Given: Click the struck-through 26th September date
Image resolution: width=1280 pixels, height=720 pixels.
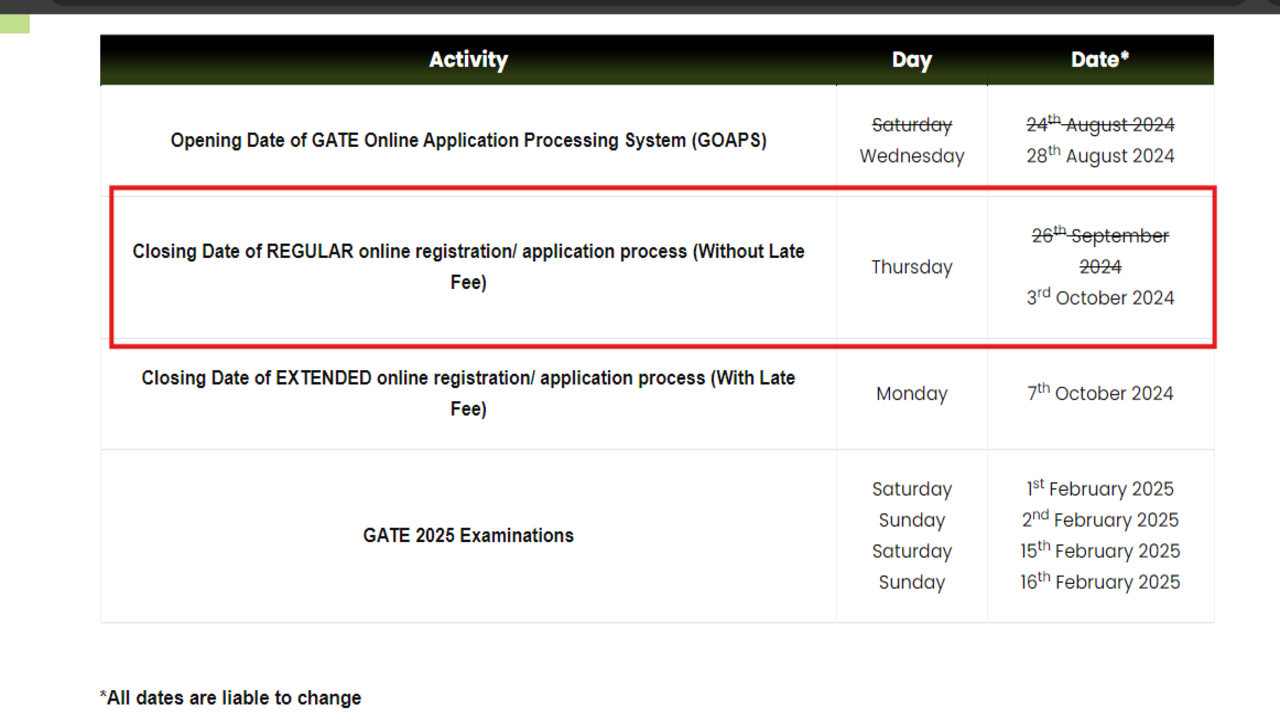Looking at the screenshot, I should click(x=1100, y=237).
